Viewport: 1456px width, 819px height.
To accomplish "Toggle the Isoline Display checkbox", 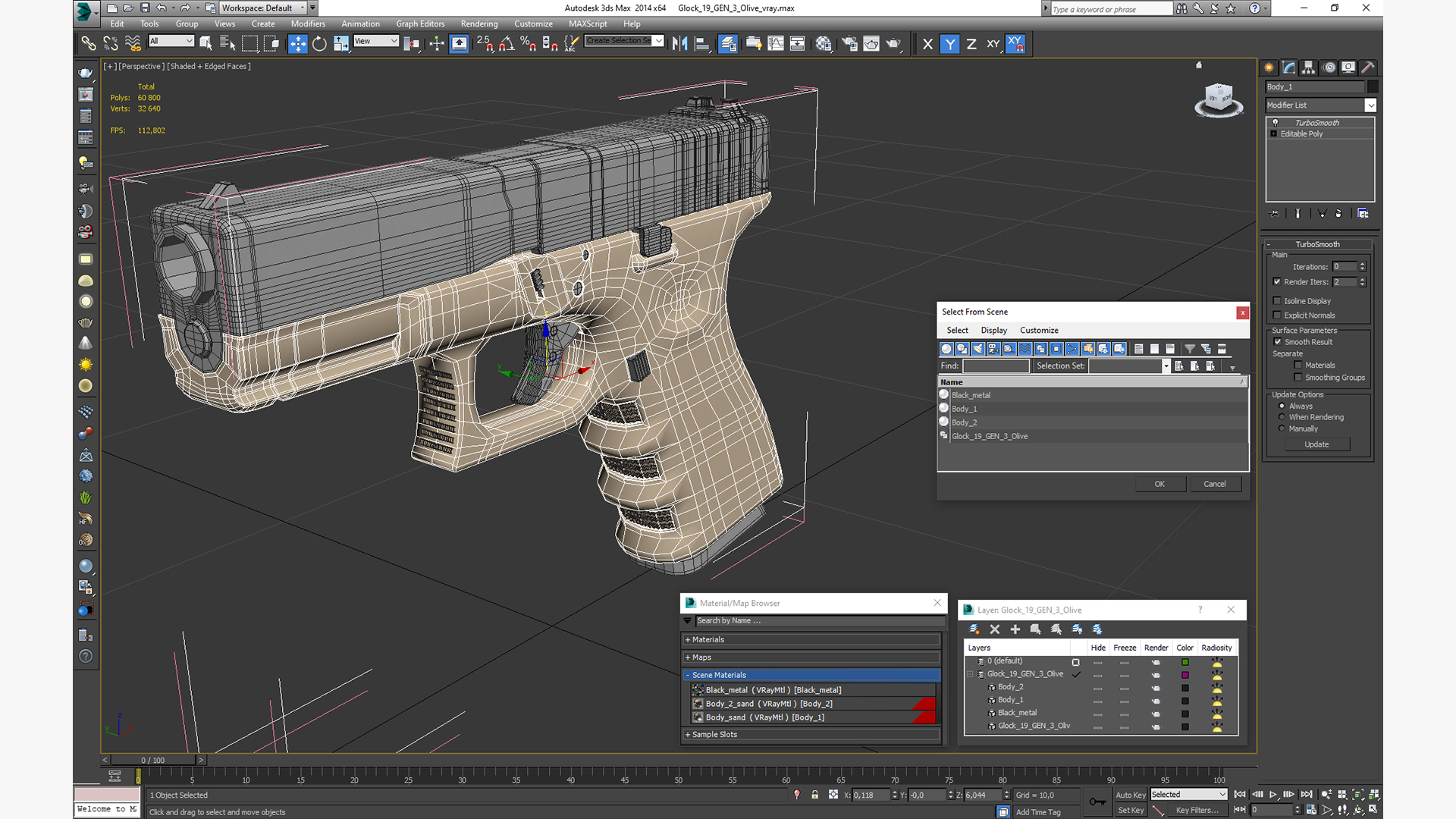I will (1278, 301).
